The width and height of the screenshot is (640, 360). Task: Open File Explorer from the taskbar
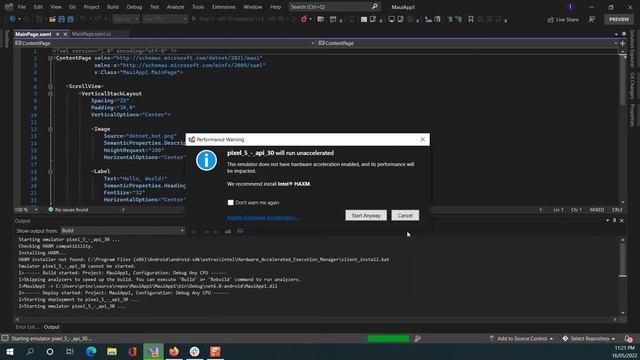pos(112,351)
